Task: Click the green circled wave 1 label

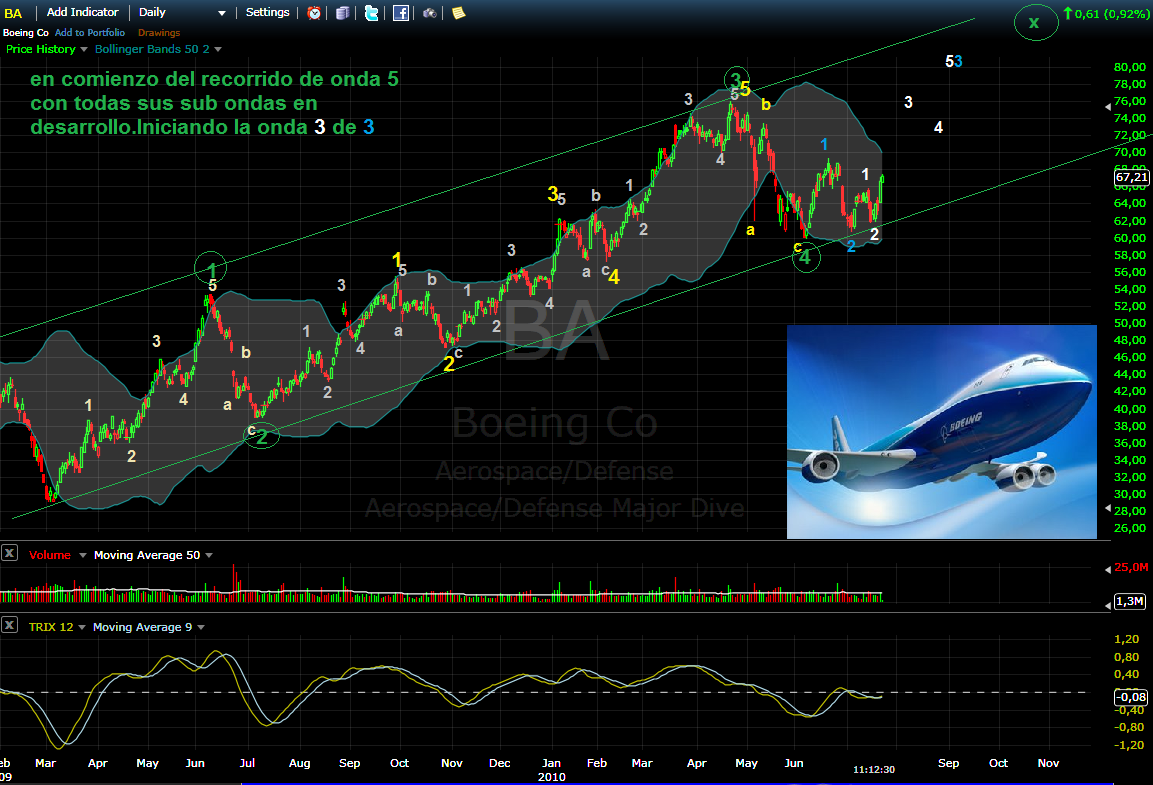Action: point(210,268)
